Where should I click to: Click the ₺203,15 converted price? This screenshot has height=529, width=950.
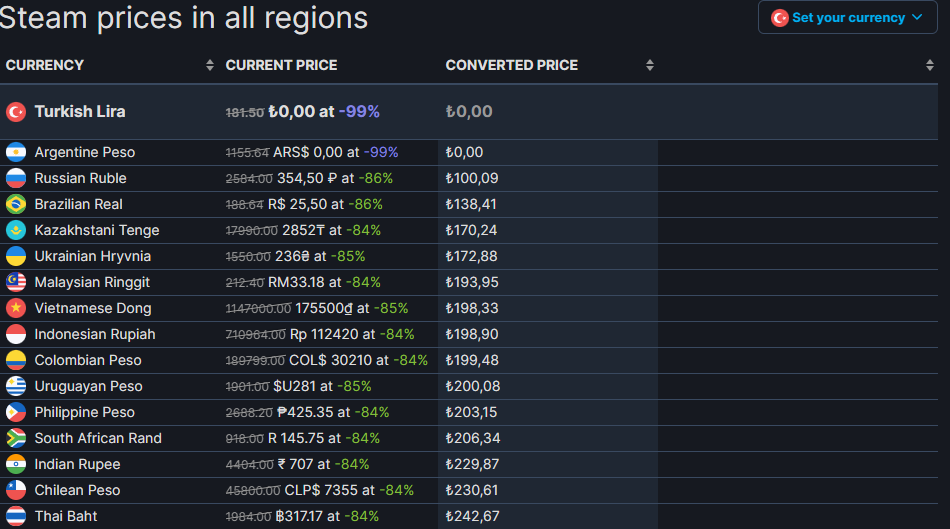[x=471, y=413]
